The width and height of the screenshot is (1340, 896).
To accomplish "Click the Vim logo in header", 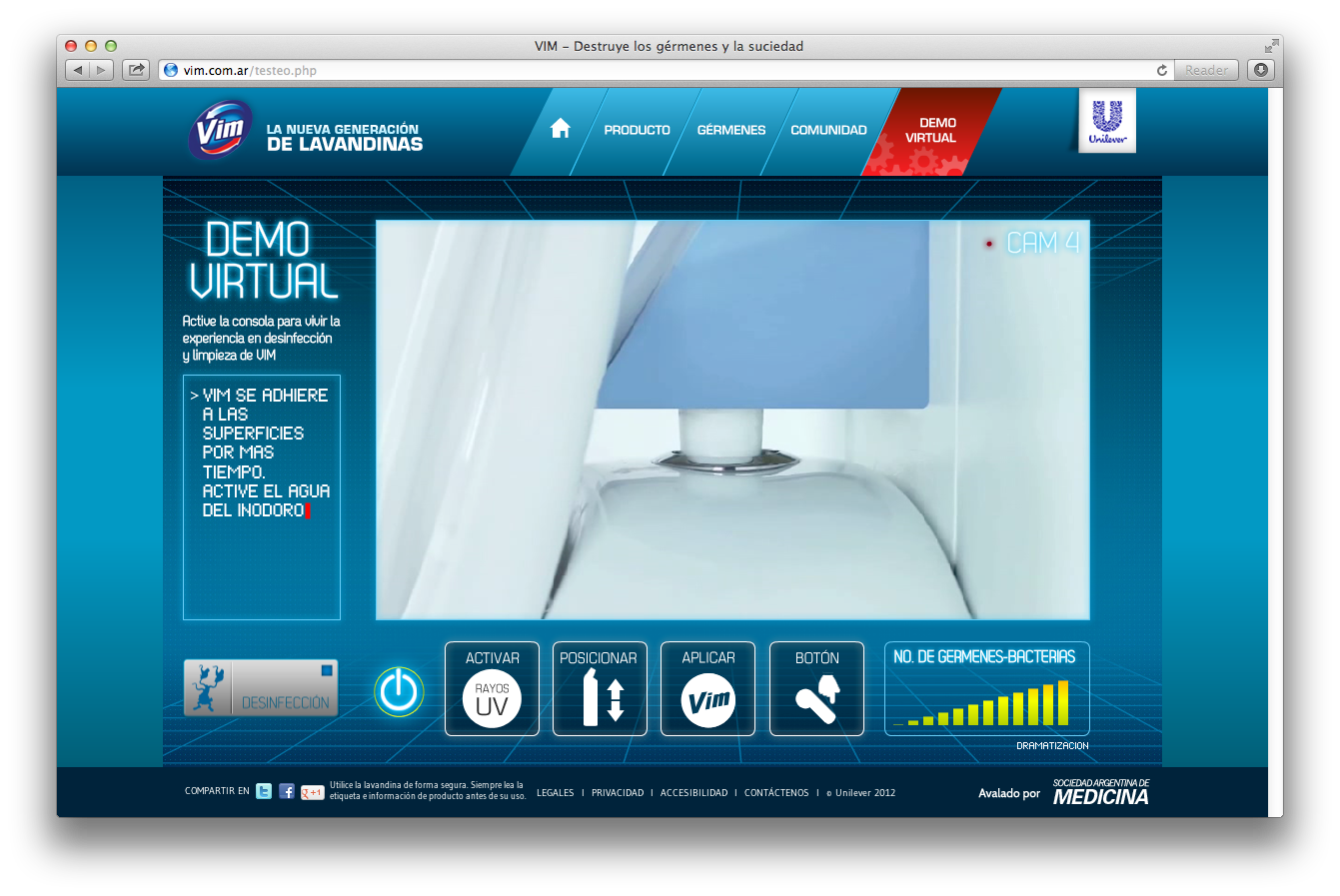I will 220,129.
